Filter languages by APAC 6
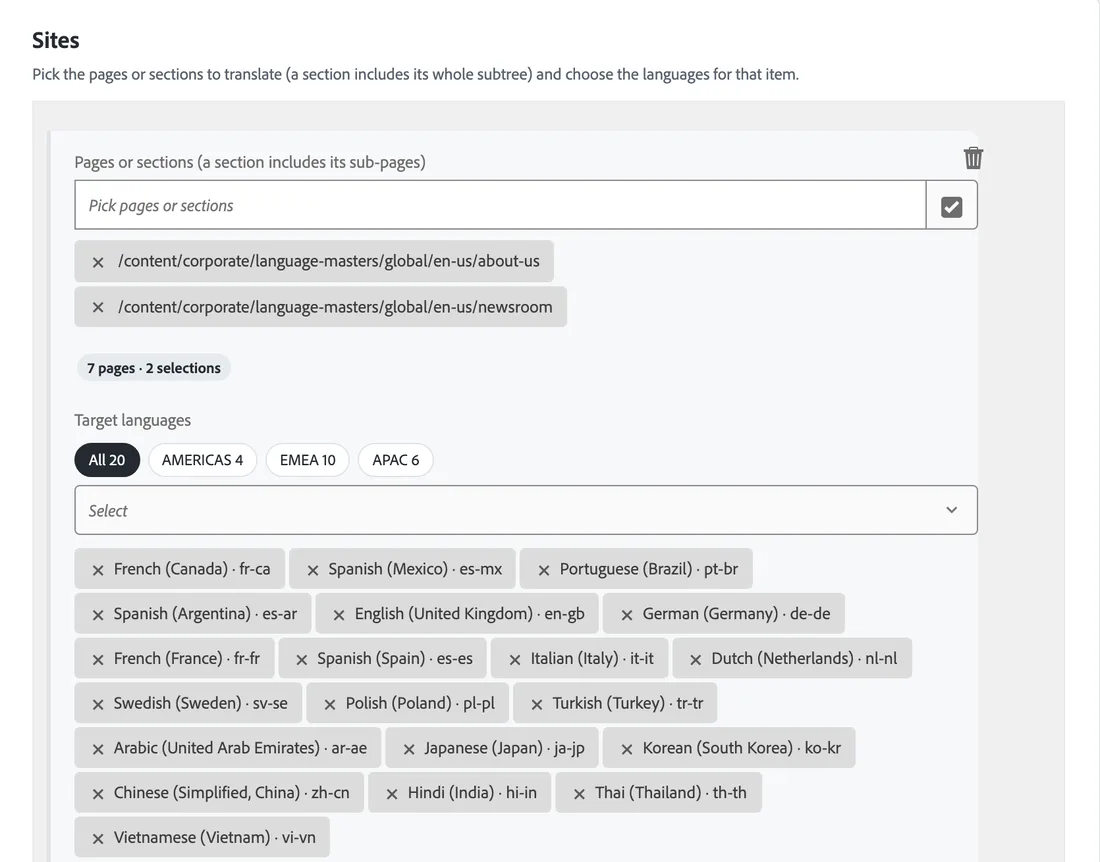This screenshot has height=862, width=1100. tap(396, 460)
